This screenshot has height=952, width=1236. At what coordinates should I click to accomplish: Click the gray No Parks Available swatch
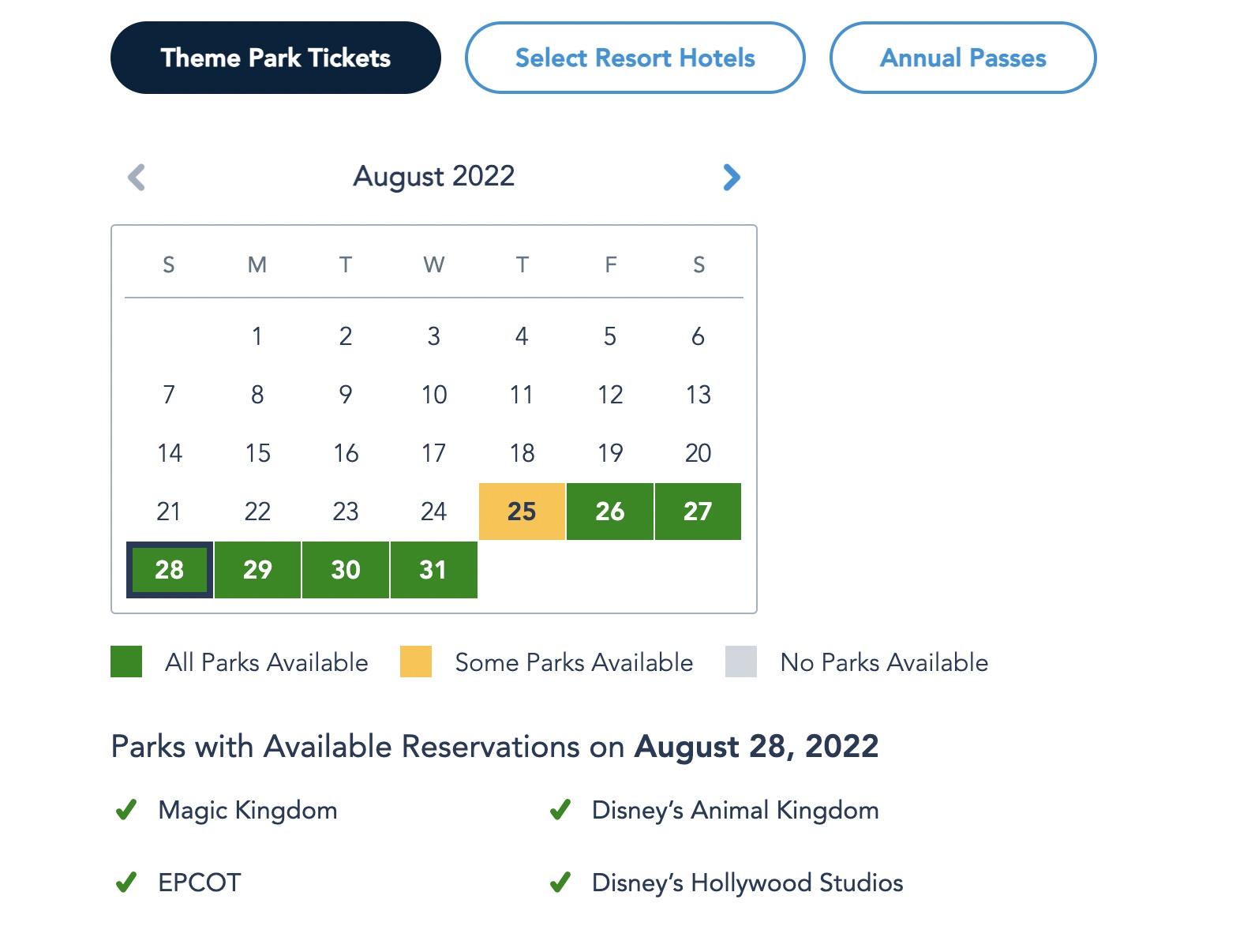click(741, 662)
